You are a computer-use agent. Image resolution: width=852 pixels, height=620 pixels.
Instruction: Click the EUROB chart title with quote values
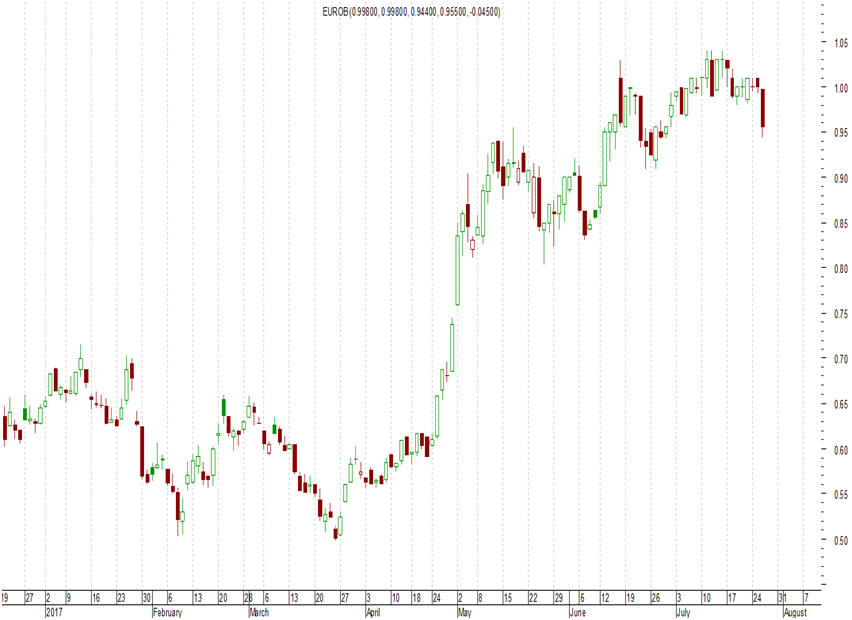pos(411,11)
